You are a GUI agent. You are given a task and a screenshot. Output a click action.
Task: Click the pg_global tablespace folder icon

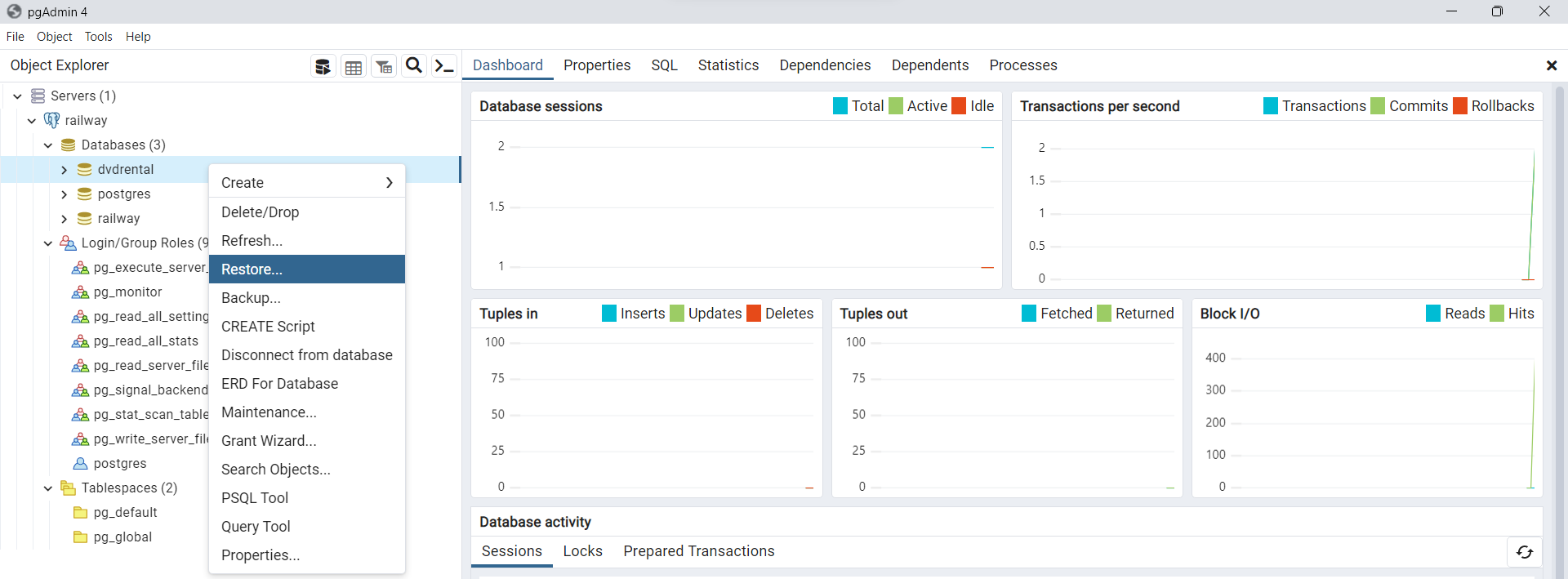pyautogui.click(x=80, y=537)
